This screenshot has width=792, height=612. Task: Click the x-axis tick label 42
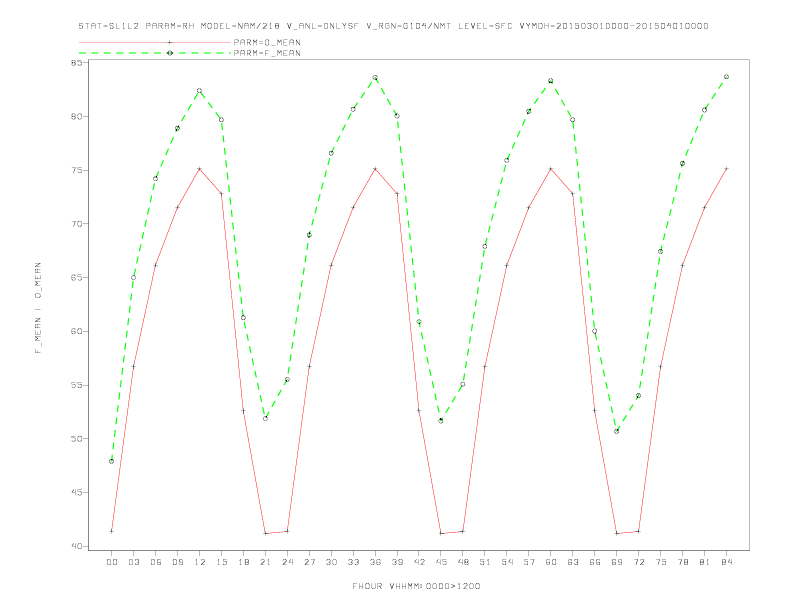[419, 562]
